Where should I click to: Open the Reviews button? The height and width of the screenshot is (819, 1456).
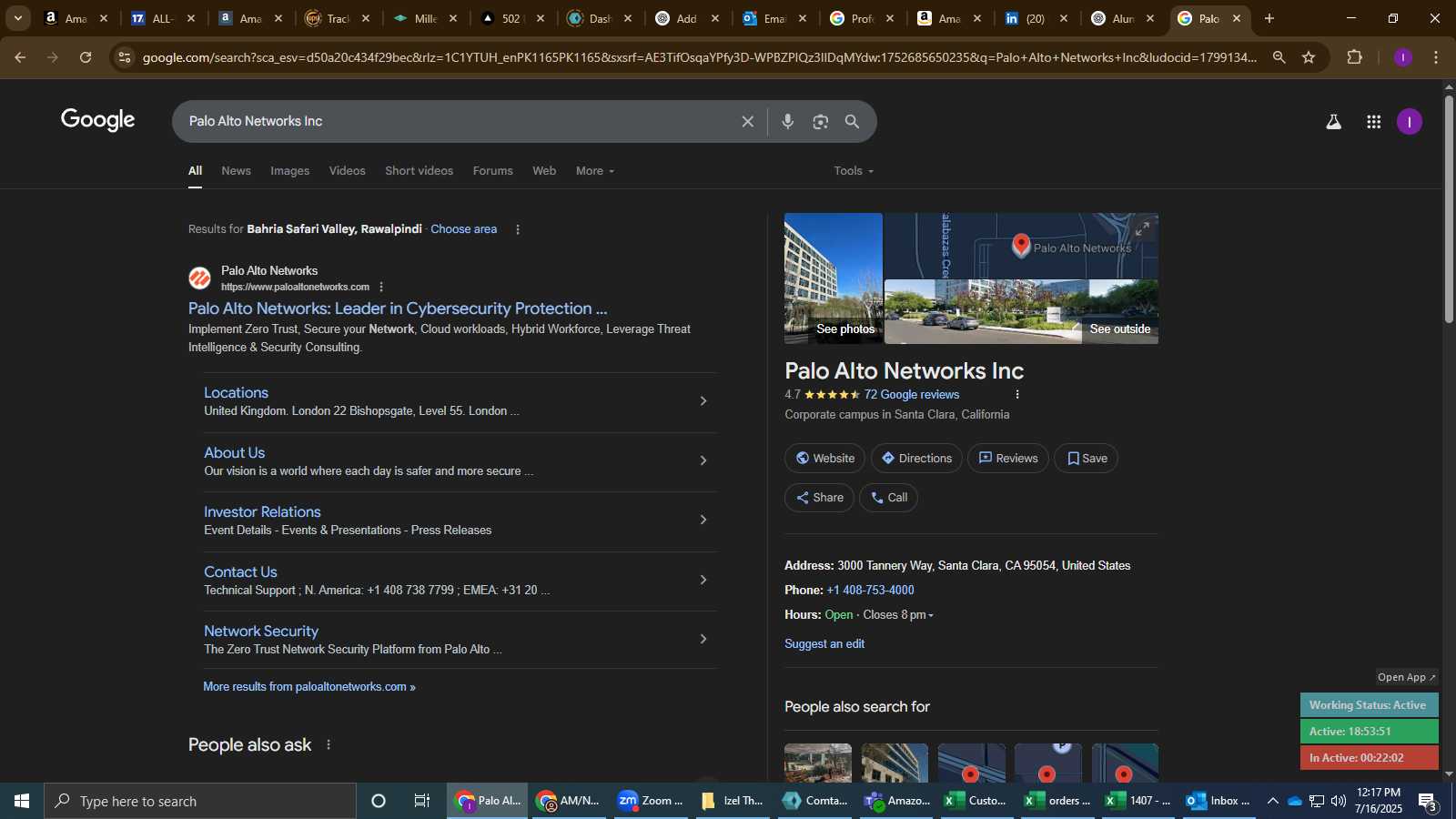point(1008,459)
